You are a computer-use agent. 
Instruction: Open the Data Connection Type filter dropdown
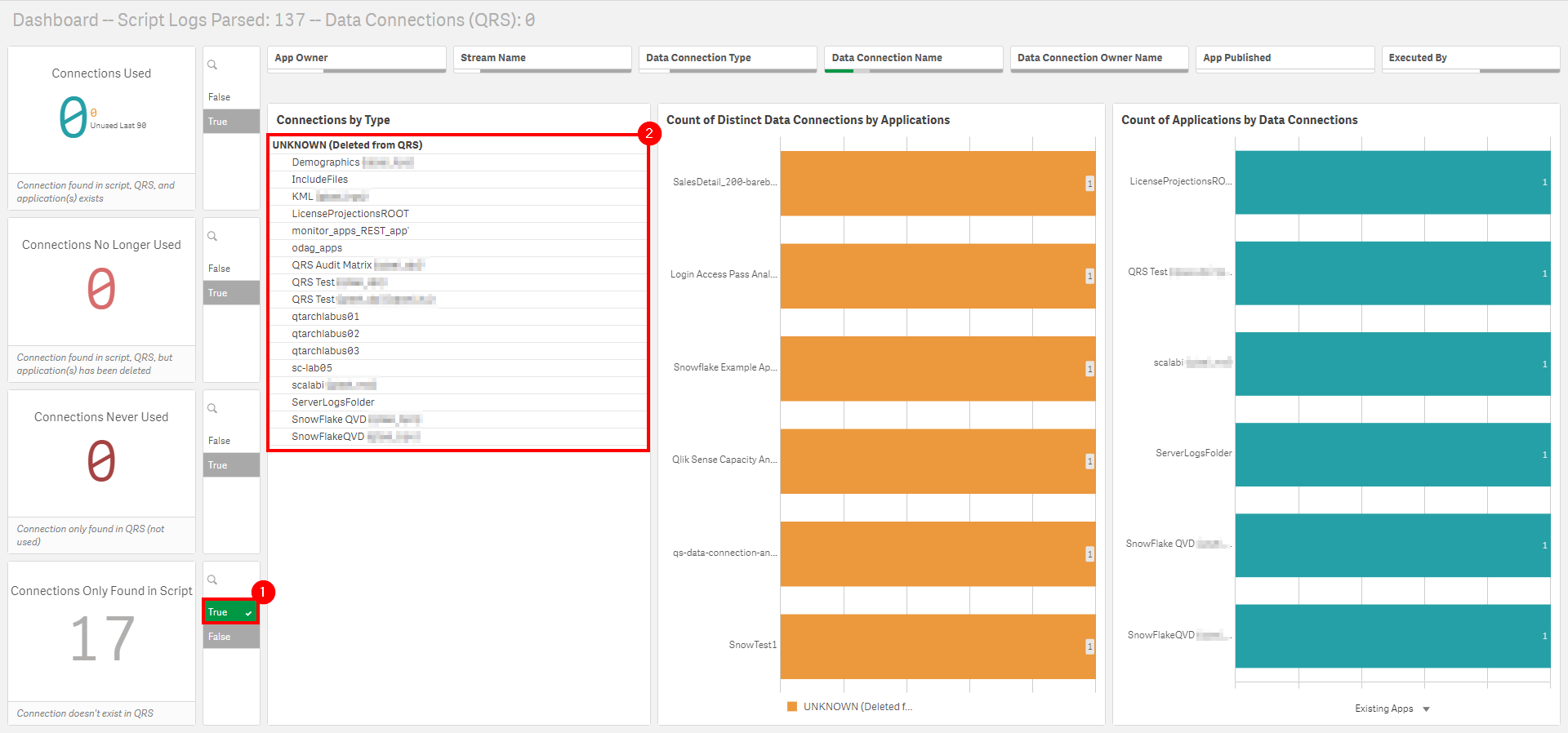point(727,58)
